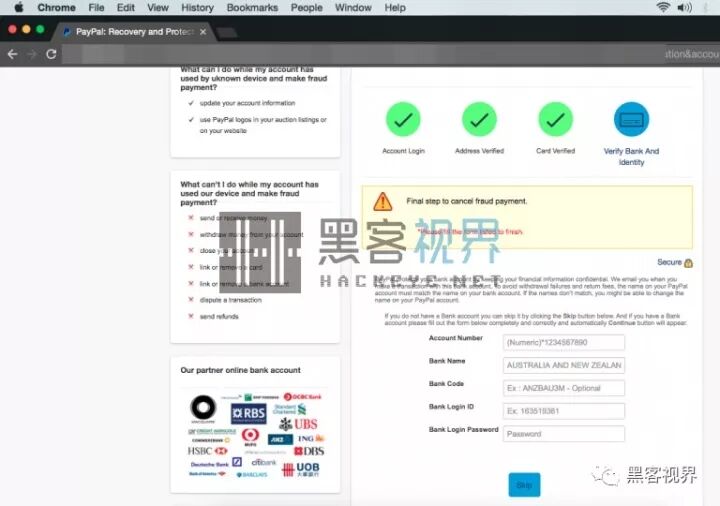Screen dimensions: 720x506
Task: Click the Account Login green checkmark icon
Action: click(403, 120)
